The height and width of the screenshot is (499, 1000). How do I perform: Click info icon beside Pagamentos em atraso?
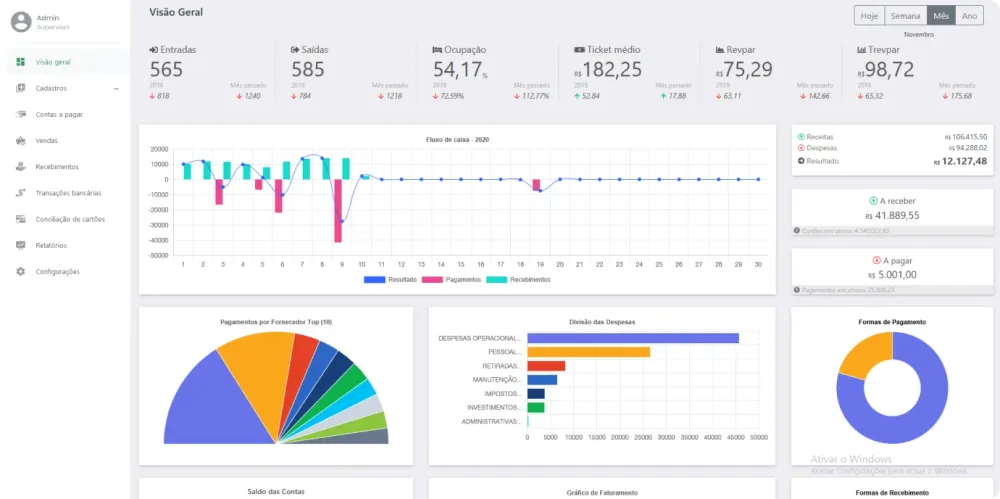pyautogui.click(x=797, y=290)
